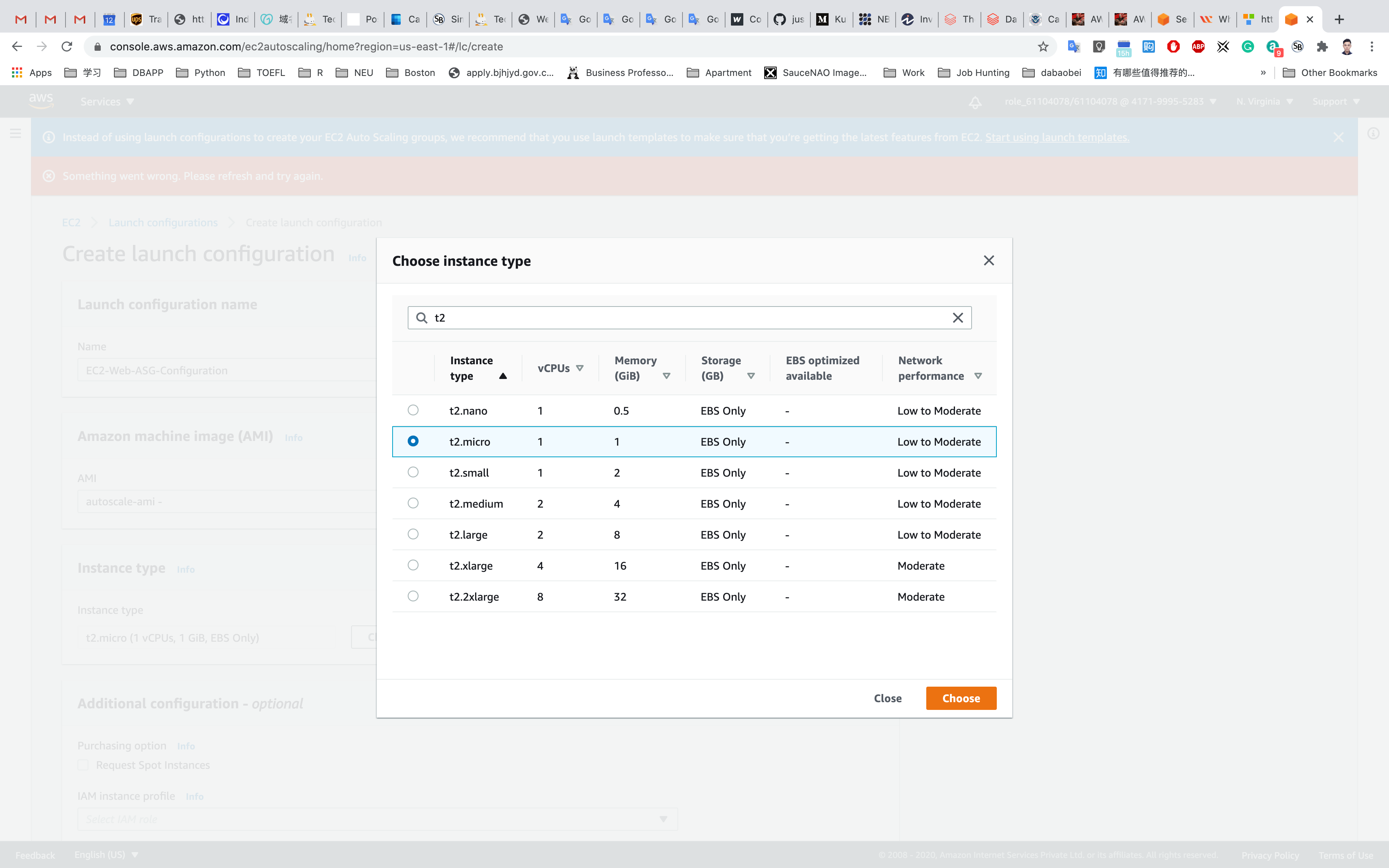Sort by Network performance column
Screen dimensions: 1389x868
click(978, 376)
